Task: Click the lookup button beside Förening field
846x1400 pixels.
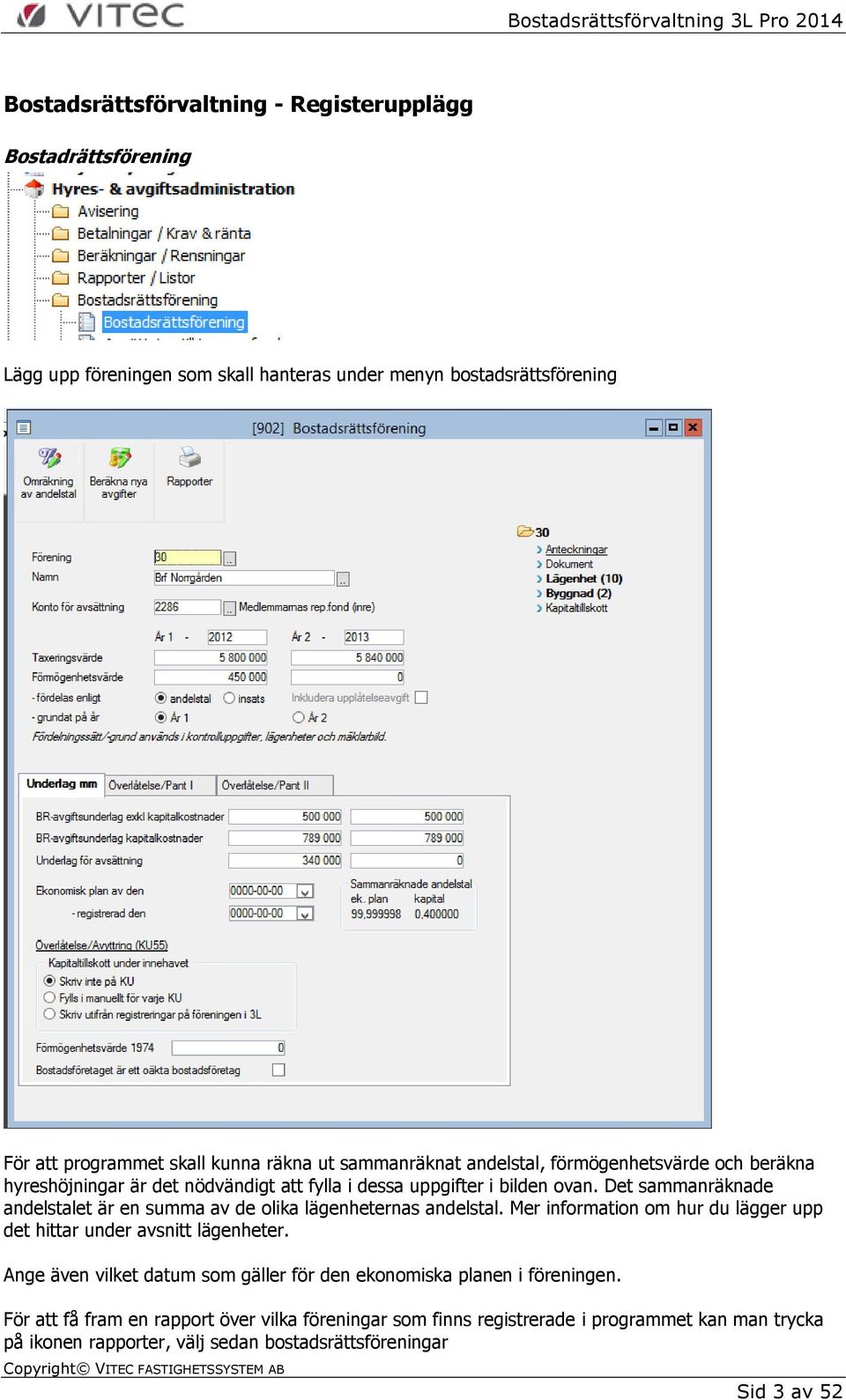Action: click(230, 559)
